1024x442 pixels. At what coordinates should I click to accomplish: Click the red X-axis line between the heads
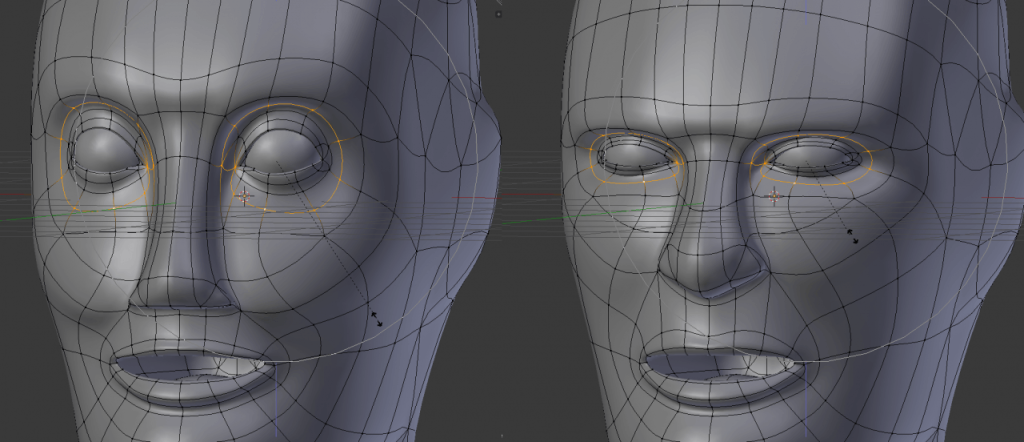pos(530,196)
